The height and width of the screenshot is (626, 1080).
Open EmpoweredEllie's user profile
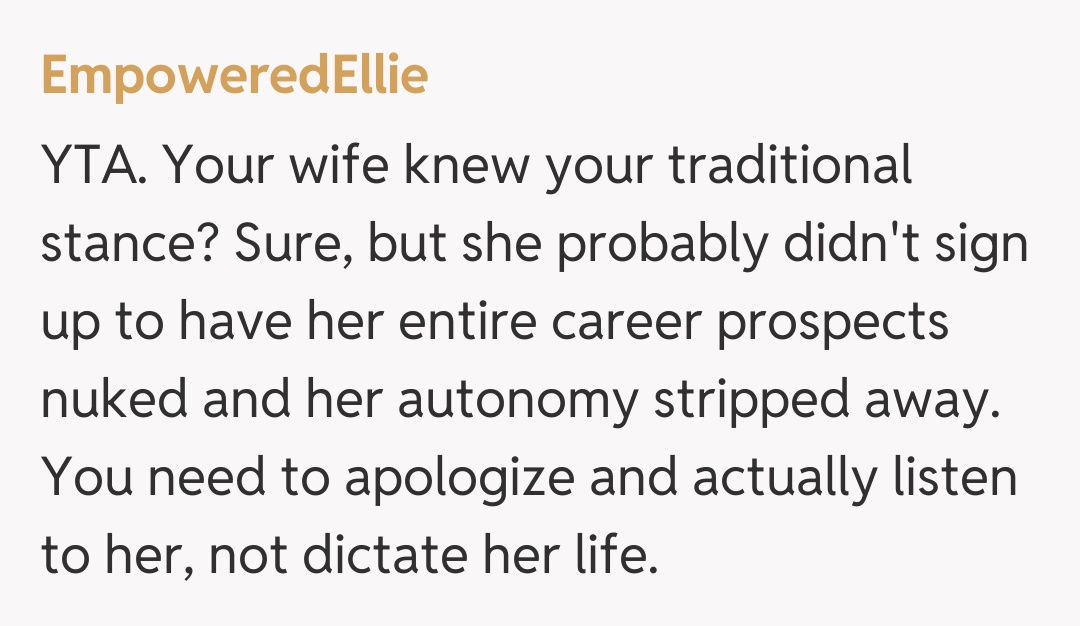click(235, 77)
